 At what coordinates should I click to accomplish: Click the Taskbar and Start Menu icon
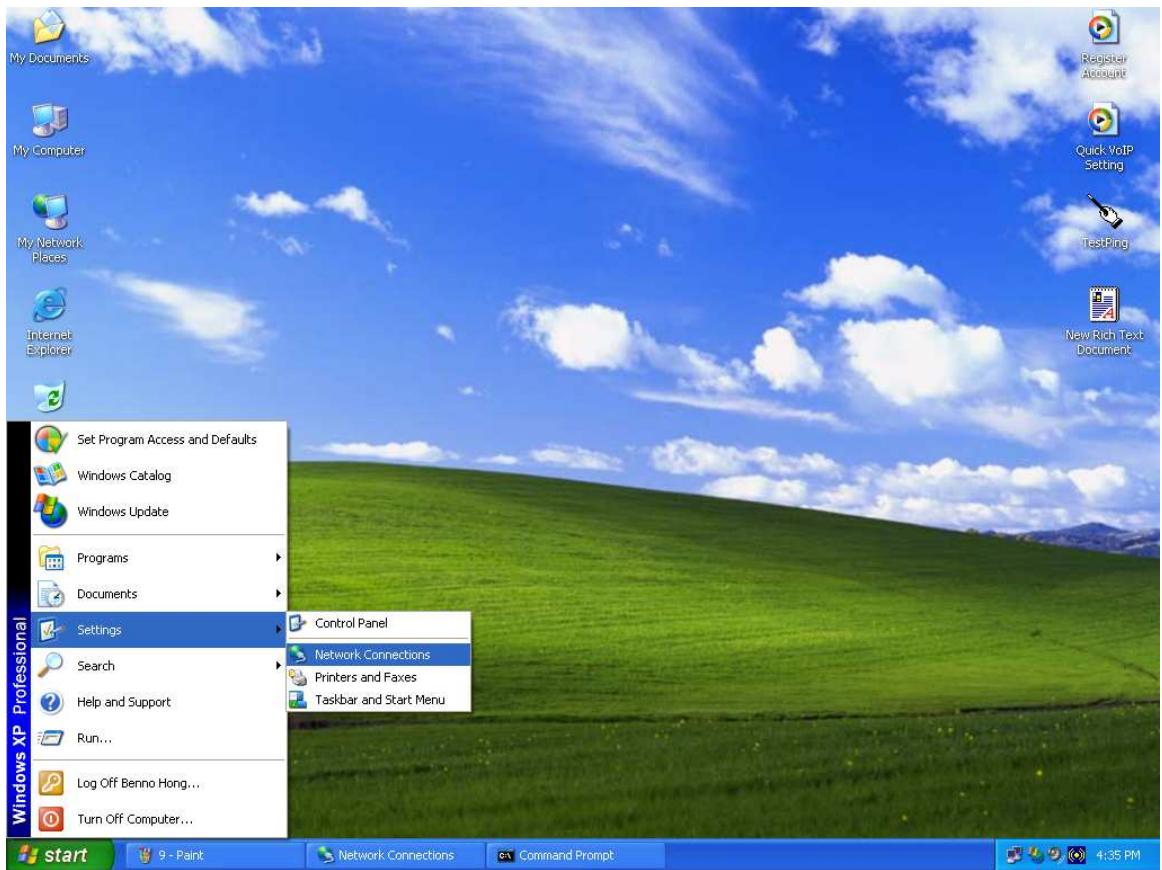coord(297,700)
